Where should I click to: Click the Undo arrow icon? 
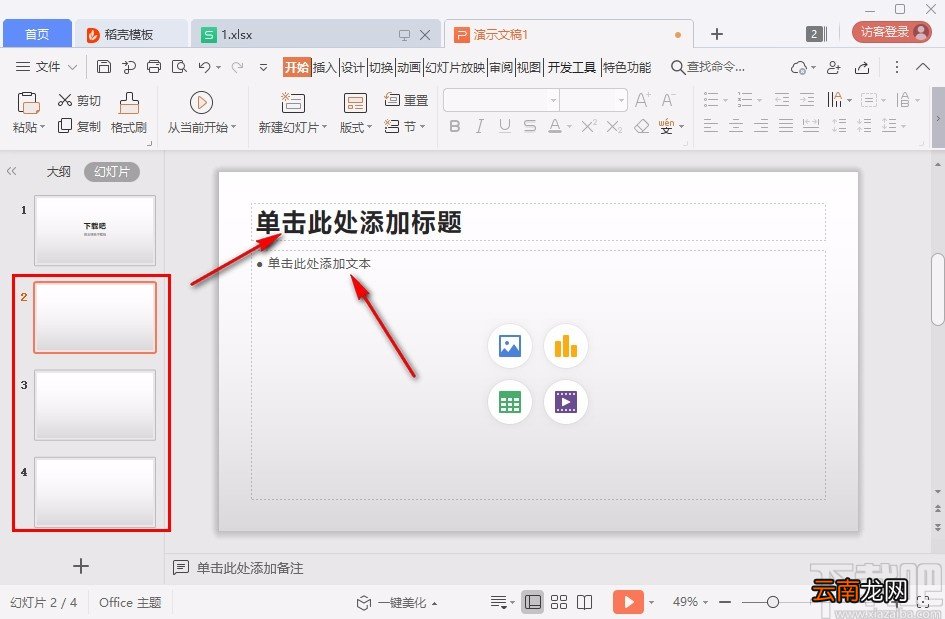pos(205,67)
